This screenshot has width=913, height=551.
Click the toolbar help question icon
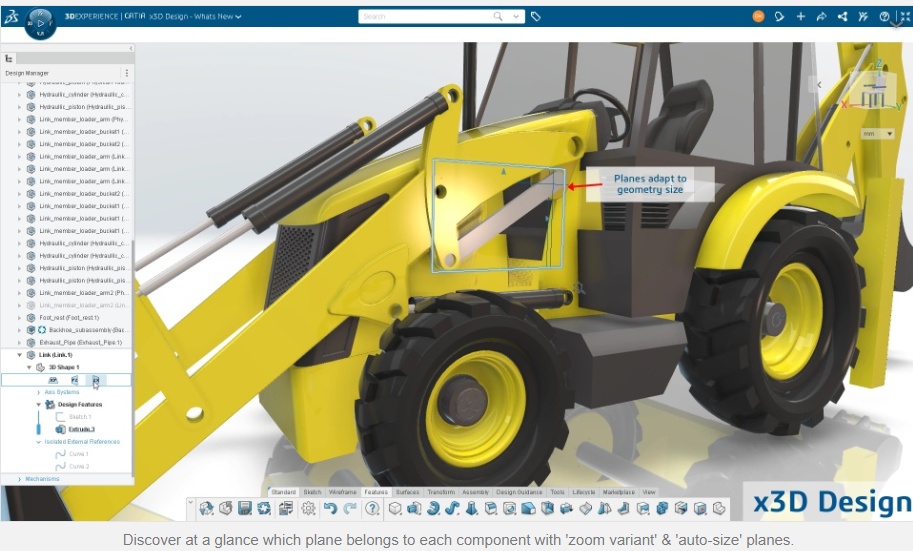point(372,508)
